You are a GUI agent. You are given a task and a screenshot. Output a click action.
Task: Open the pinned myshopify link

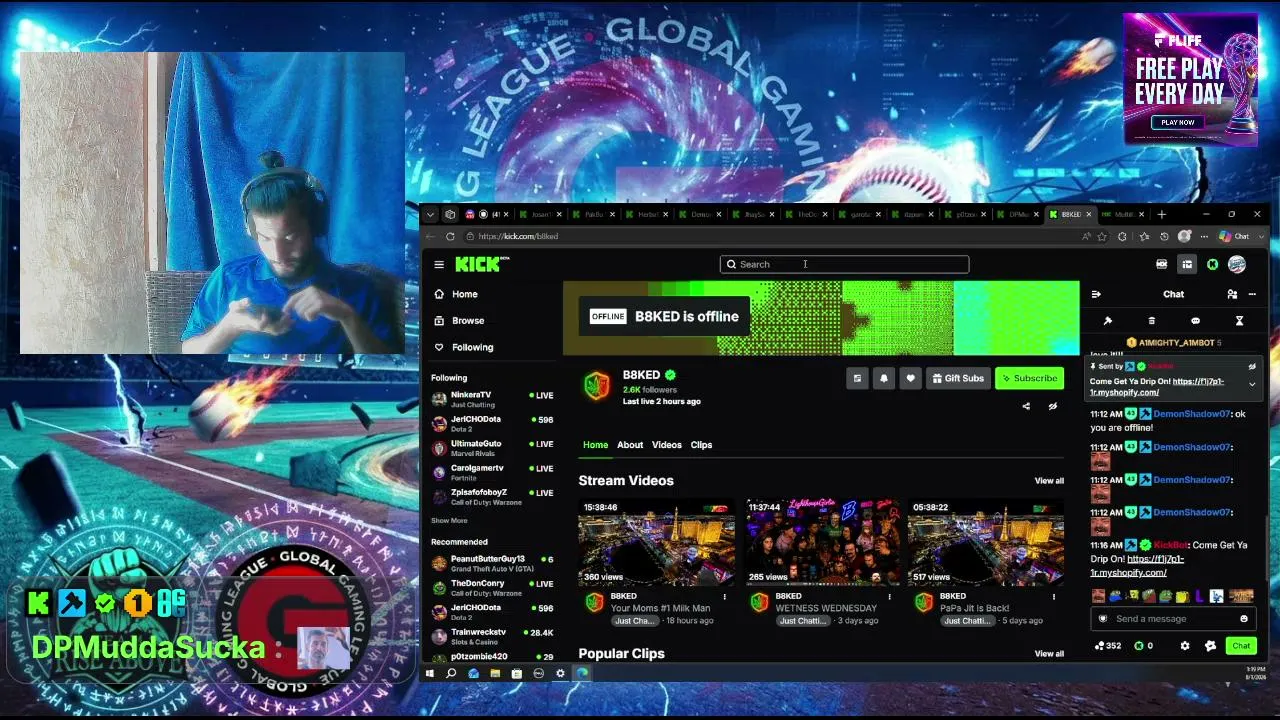click(x=1157, y=387)
